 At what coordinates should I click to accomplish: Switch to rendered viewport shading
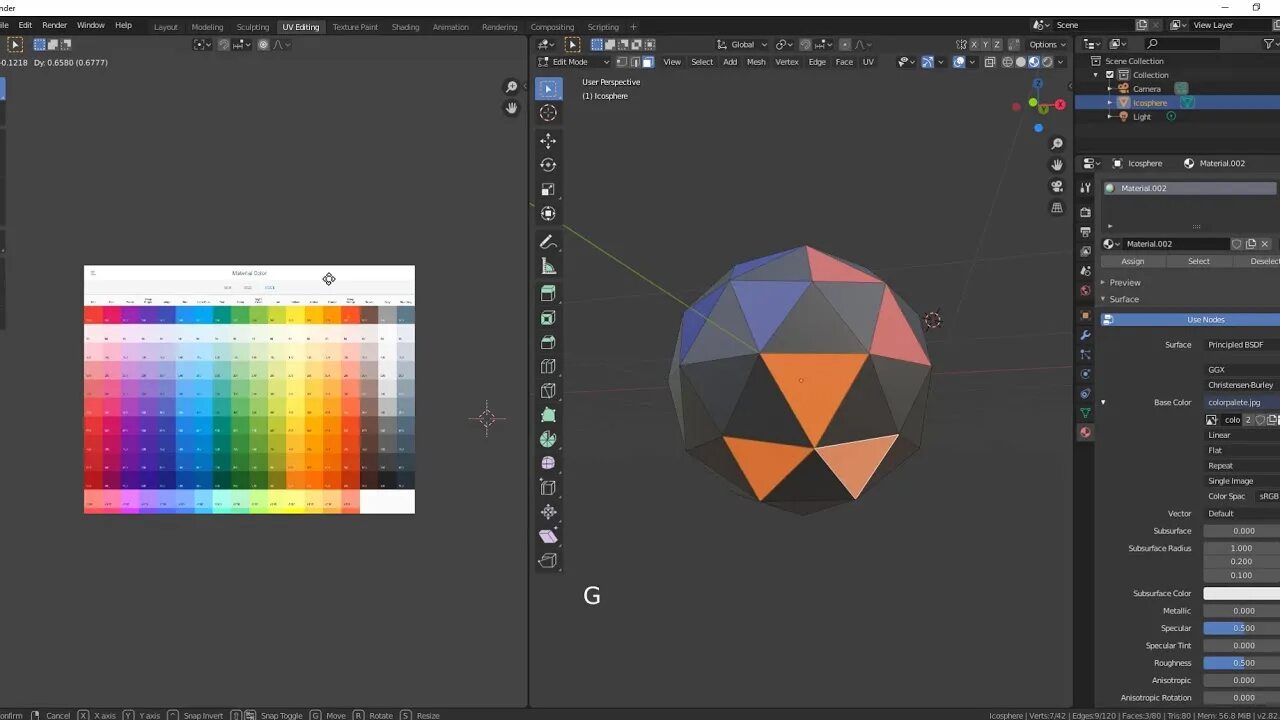pos(1047,62)
